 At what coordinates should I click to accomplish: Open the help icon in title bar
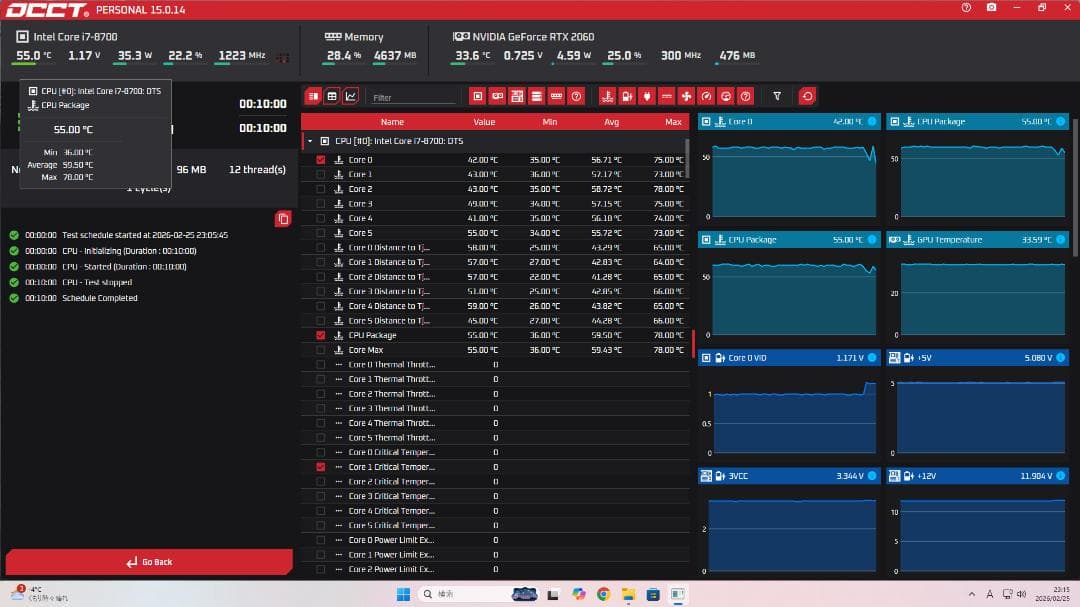click(966, 8)
